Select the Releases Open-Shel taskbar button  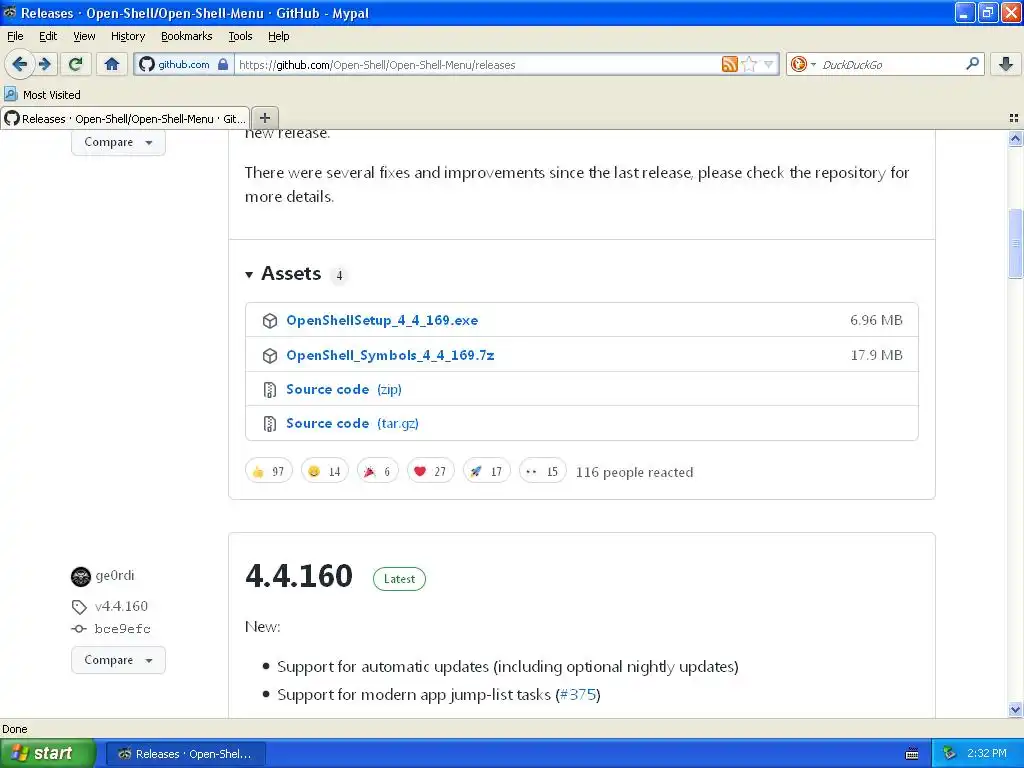click(x=185, y=754)
